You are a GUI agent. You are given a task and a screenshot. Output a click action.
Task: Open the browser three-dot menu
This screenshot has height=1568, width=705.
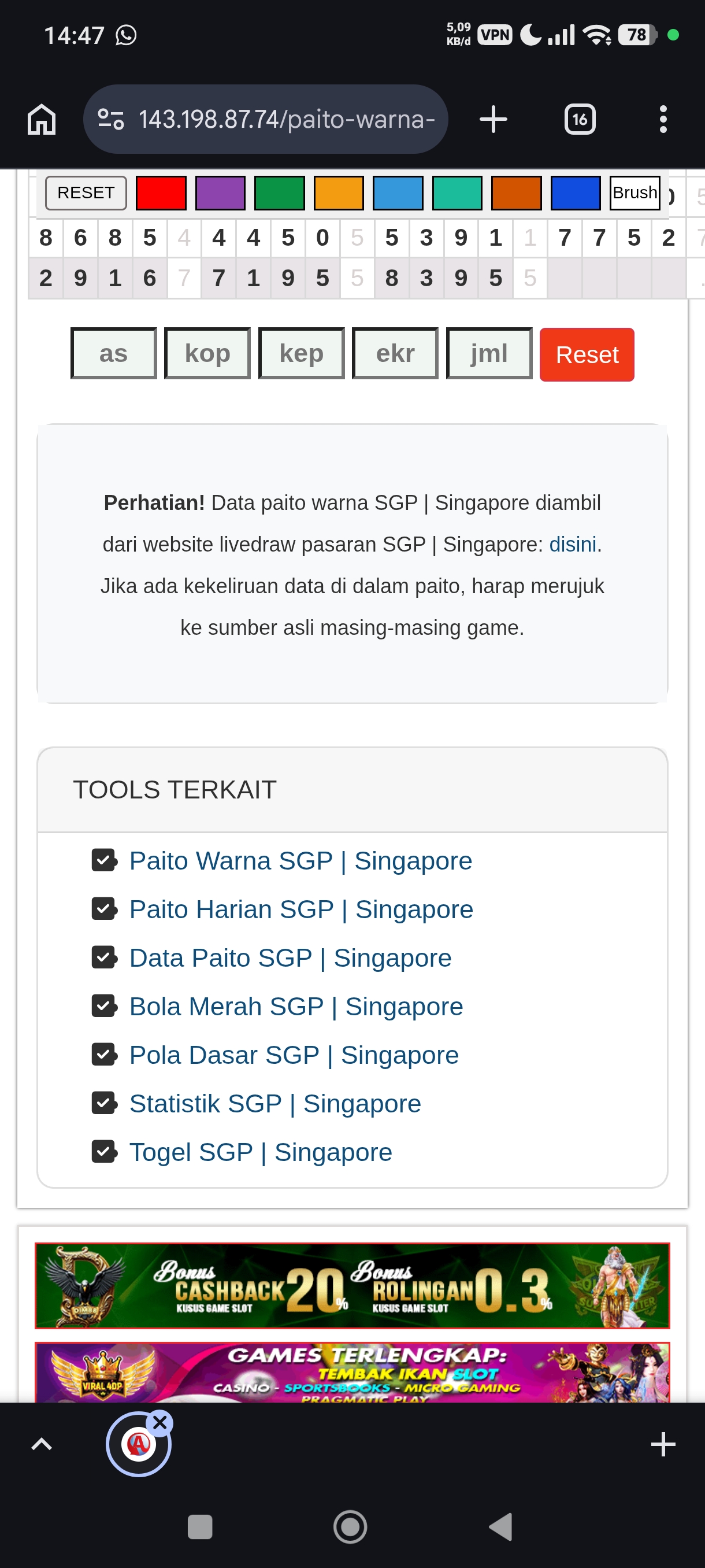pyautogui.click(x=662, y=119)
